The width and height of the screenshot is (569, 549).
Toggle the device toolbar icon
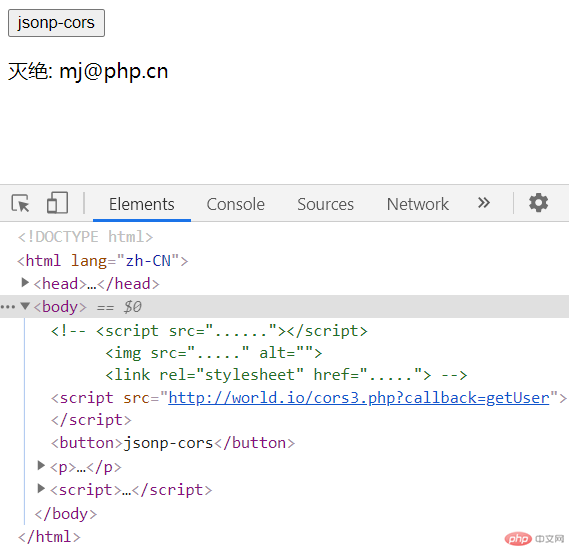(x=57, y=203)
